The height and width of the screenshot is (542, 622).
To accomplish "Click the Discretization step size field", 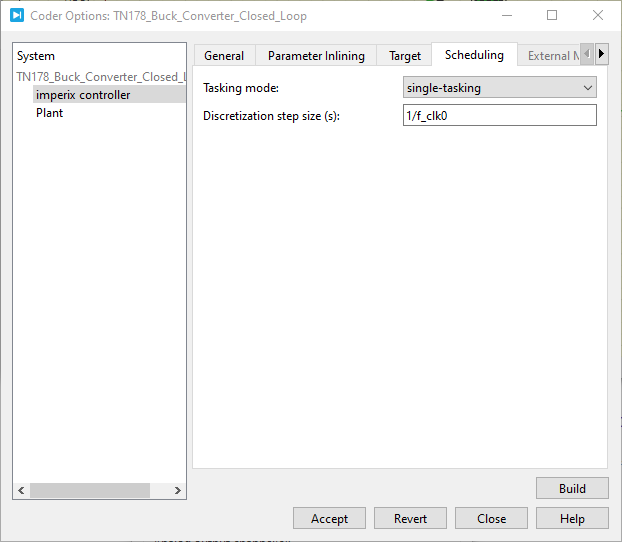I will coord(499,115).
